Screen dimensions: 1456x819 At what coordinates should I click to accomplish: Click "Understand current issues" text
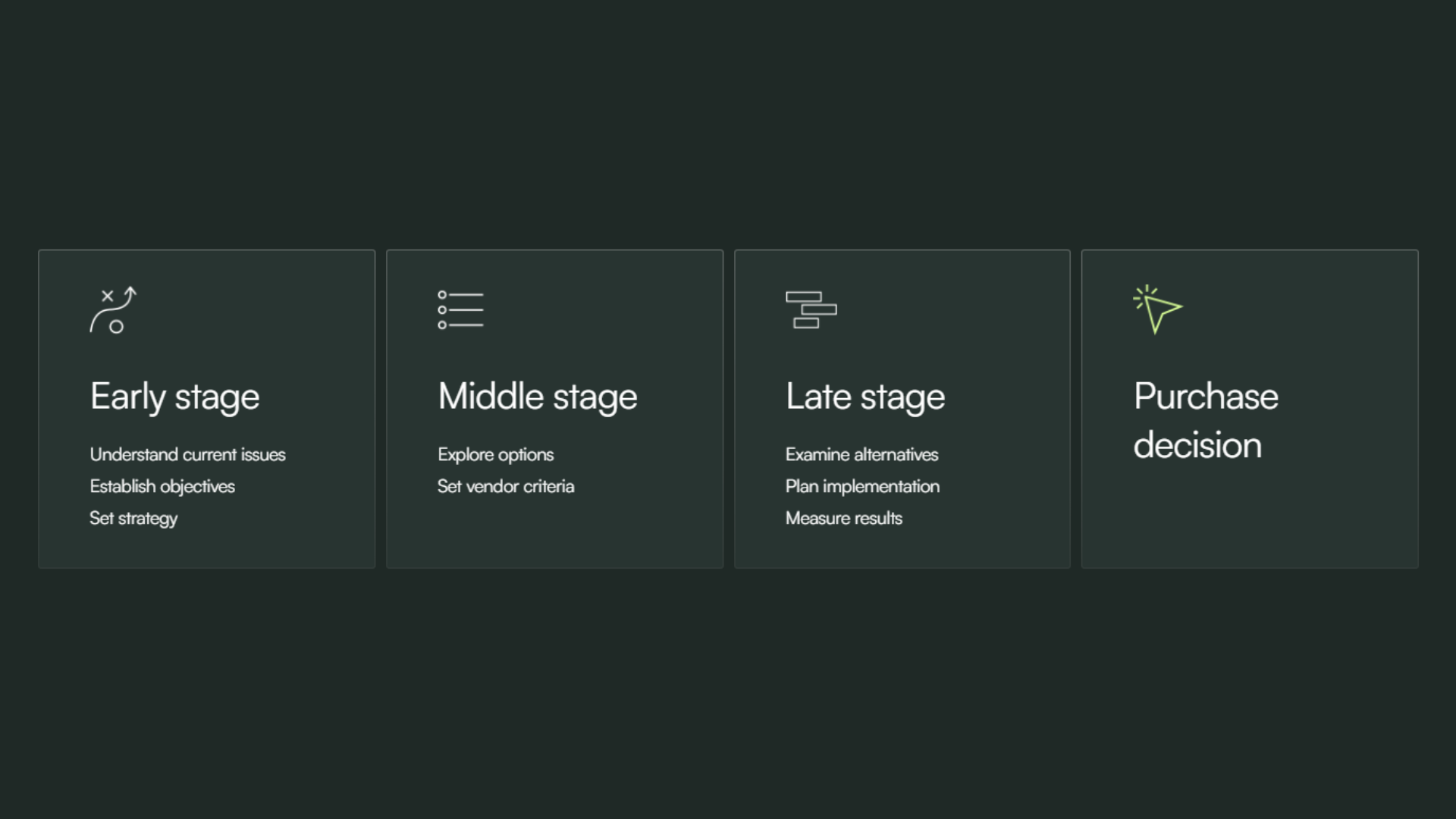tap(187, 454)
